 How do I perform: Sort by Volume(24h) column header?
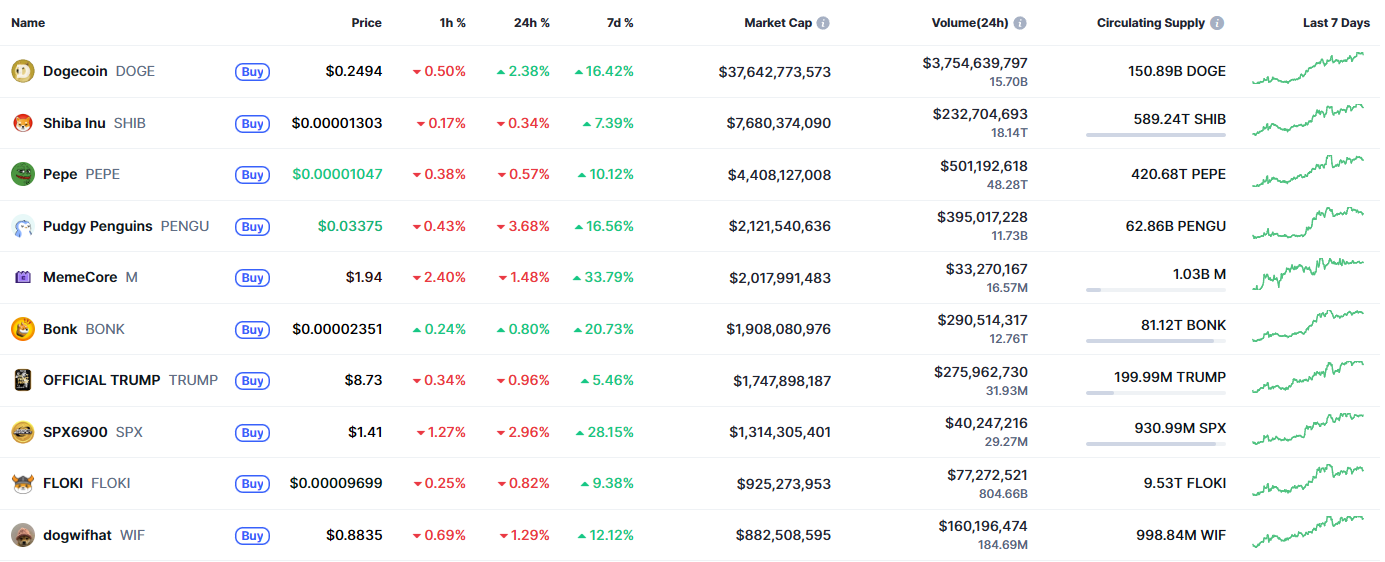coord(970,23)
